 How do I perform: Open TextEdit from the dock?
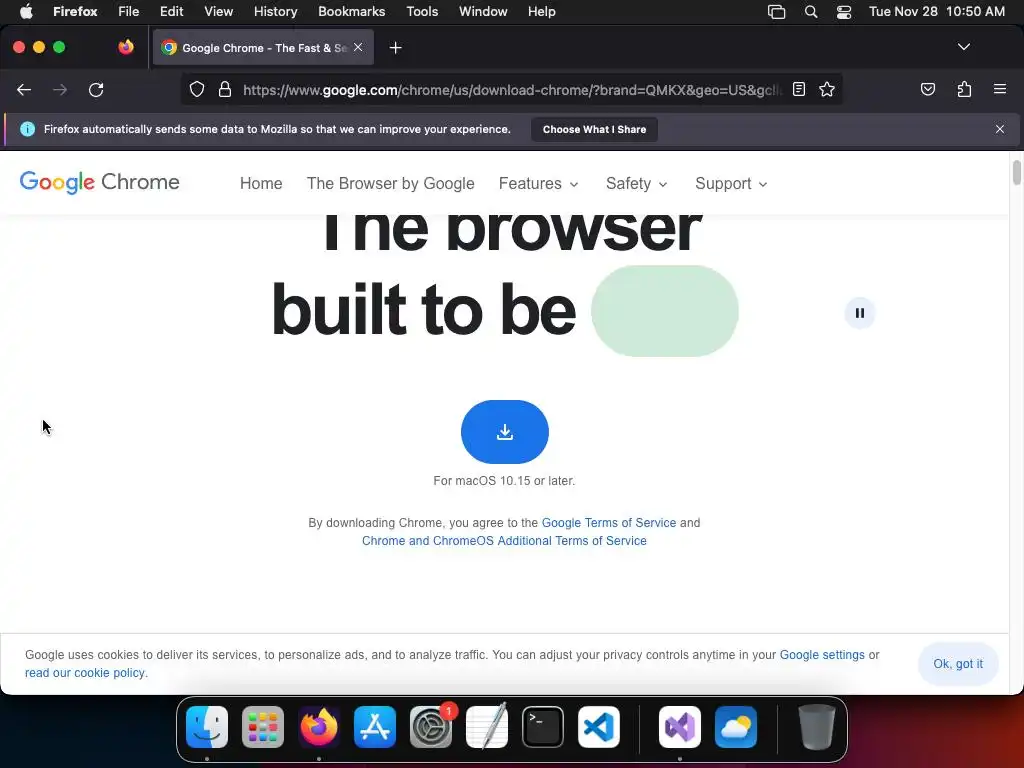pos(487,726)
